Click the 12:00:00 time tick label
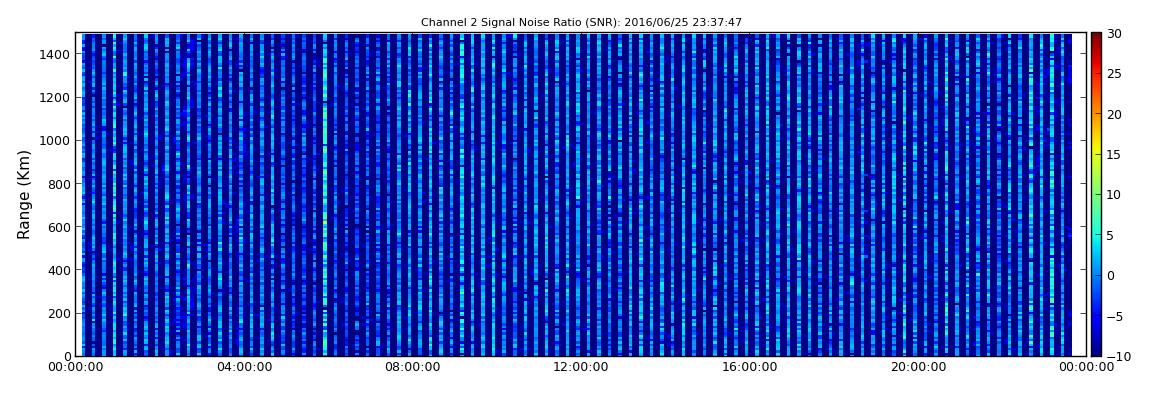 coord(580,367)
